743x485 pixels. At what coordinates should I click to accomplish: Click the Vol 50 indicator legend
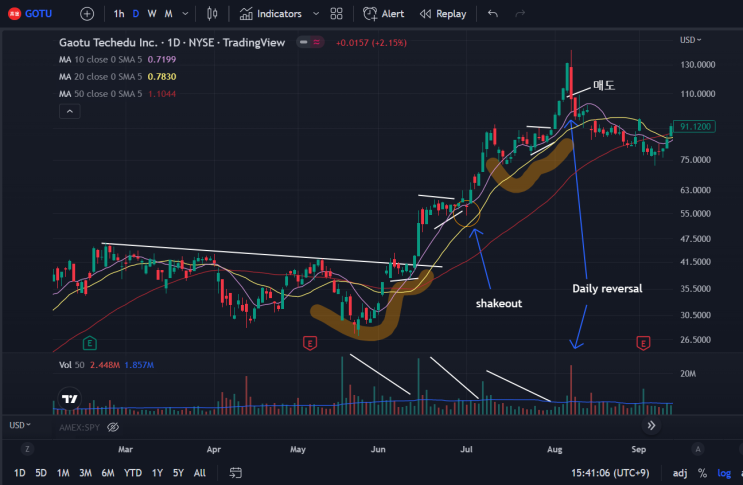coord(106,365)
